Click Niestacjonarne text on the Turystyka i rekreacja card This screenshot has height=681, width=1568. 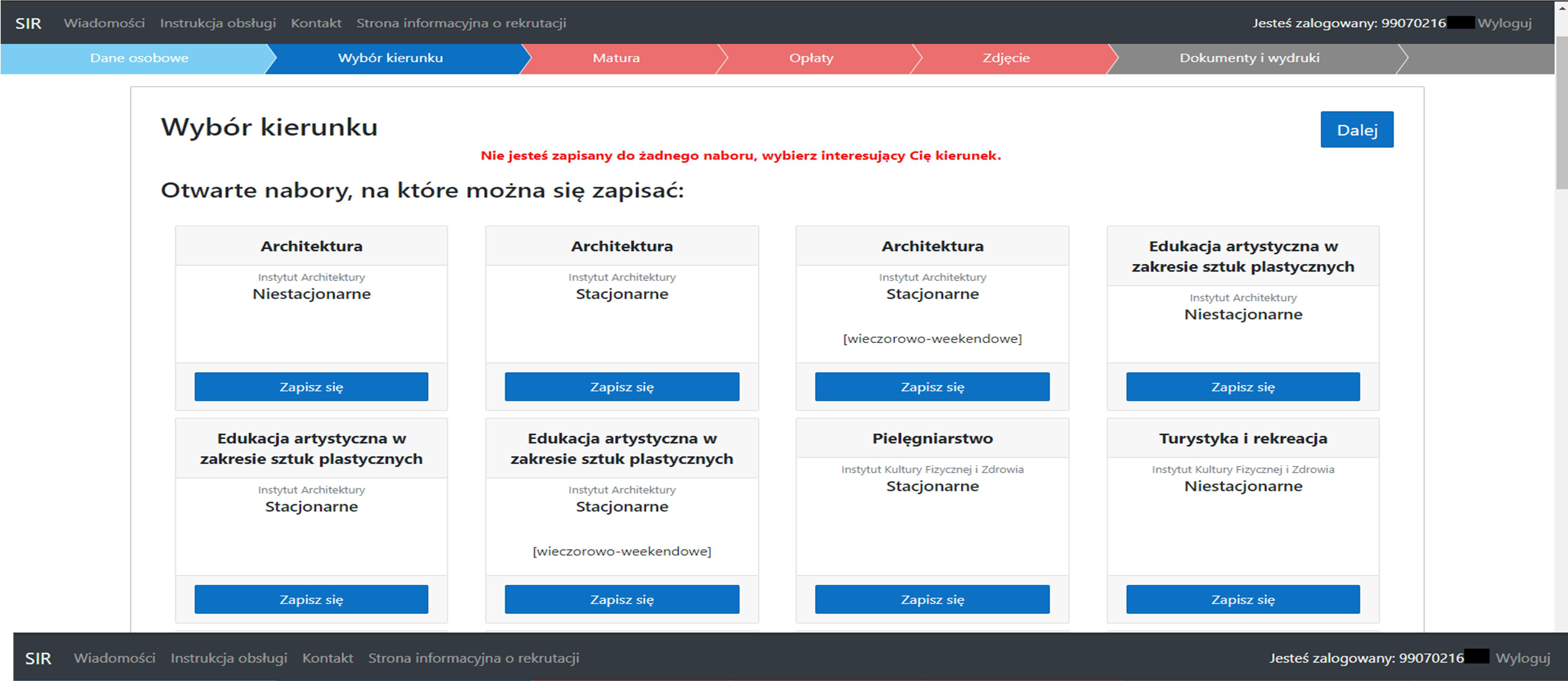[1242, 486]
